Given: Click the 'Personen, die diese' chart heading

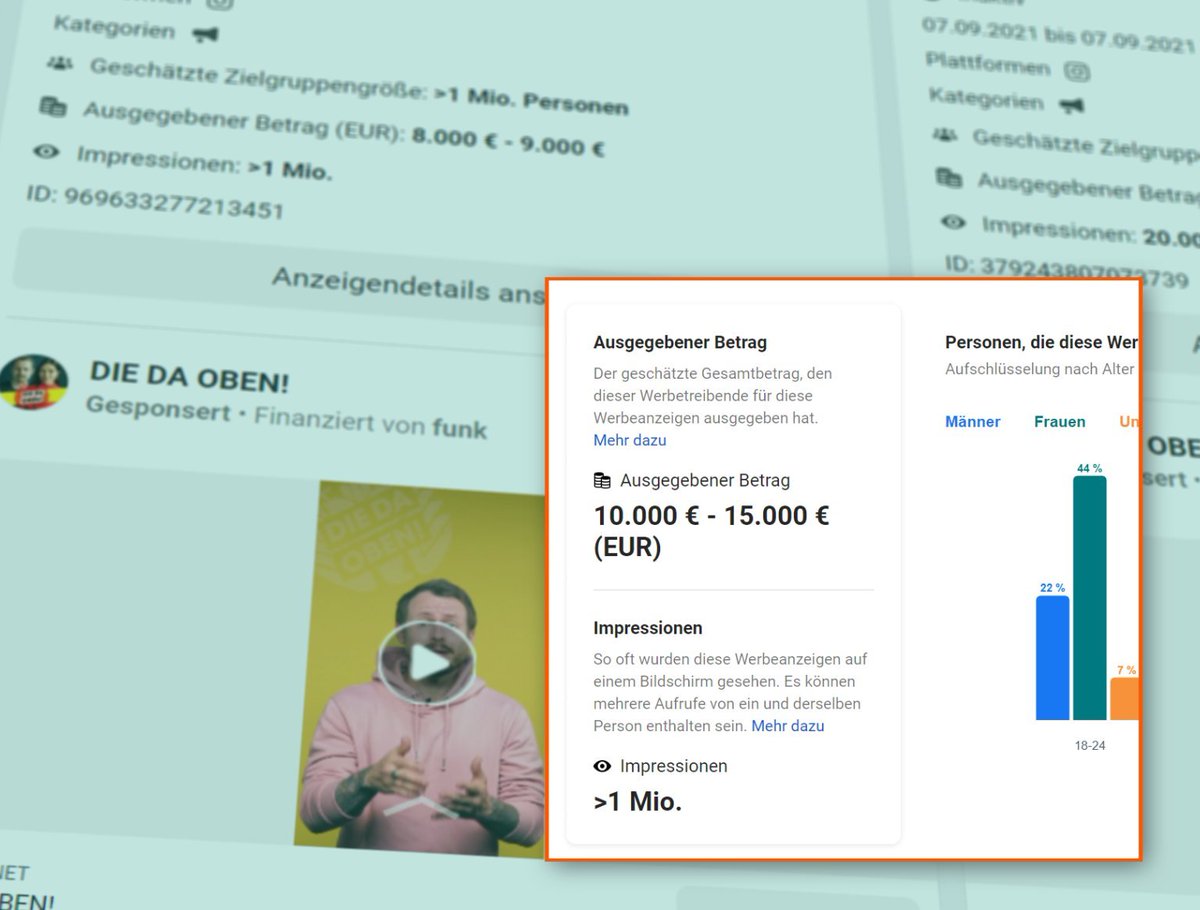Looking at the screenshot, I should (x=1041, y=343).
